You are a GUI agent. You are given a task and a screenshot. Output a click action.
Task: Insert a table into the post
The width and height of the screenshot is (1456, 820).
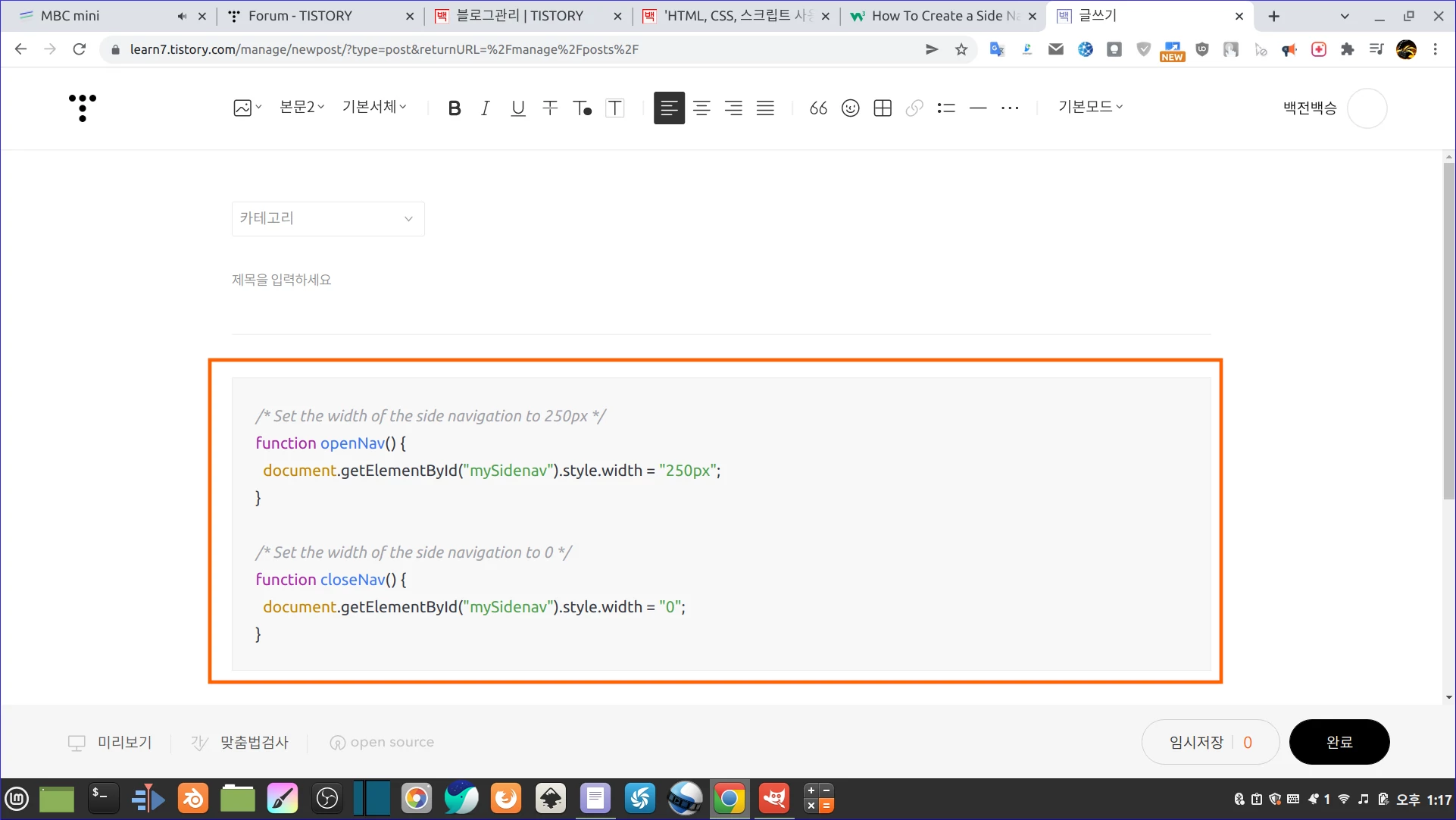click(883, 108)
